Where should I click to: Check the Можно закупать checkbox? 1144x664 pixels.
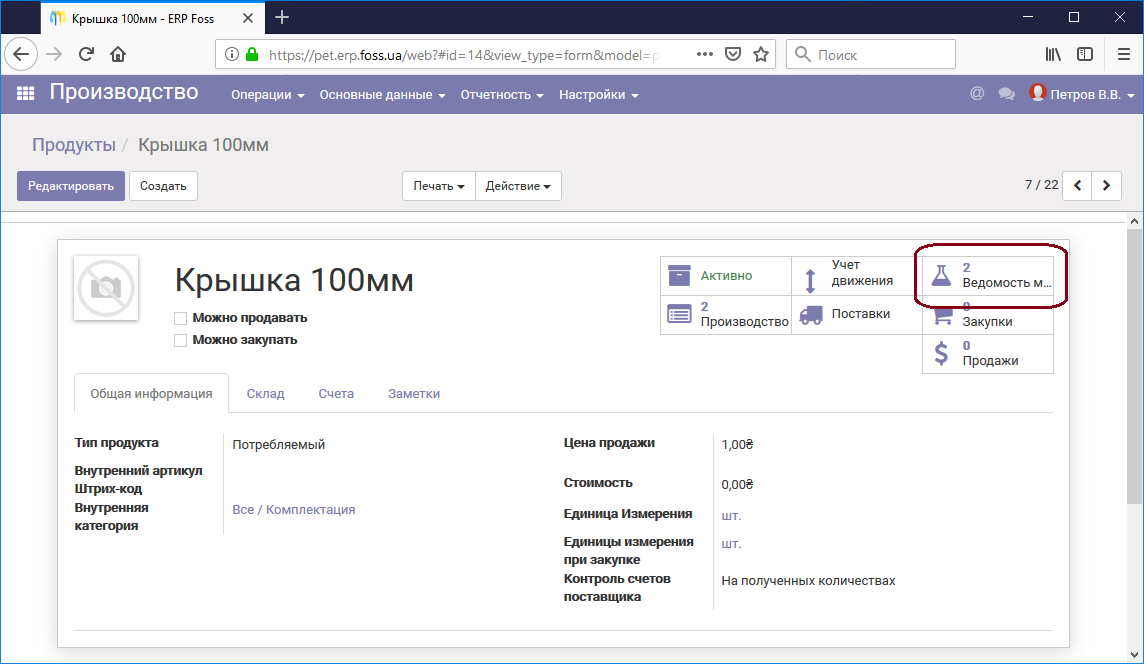click(x=180, y=340)
